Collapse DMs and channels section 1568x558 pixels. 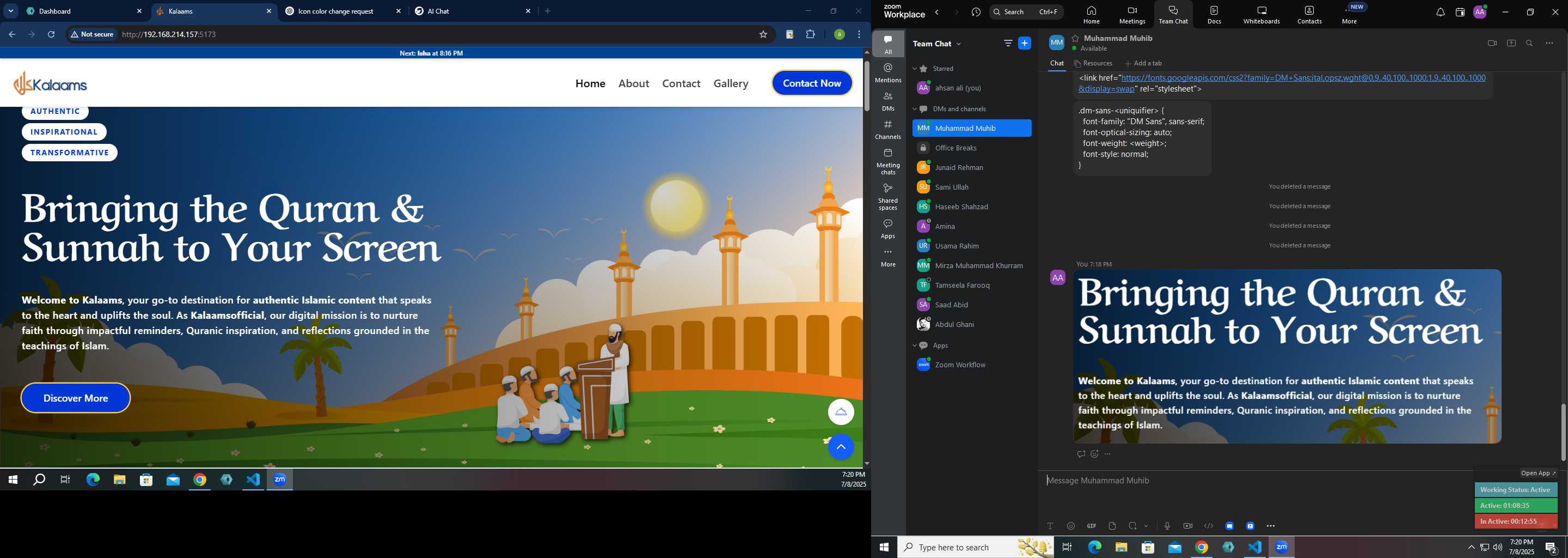click(914, 110)
